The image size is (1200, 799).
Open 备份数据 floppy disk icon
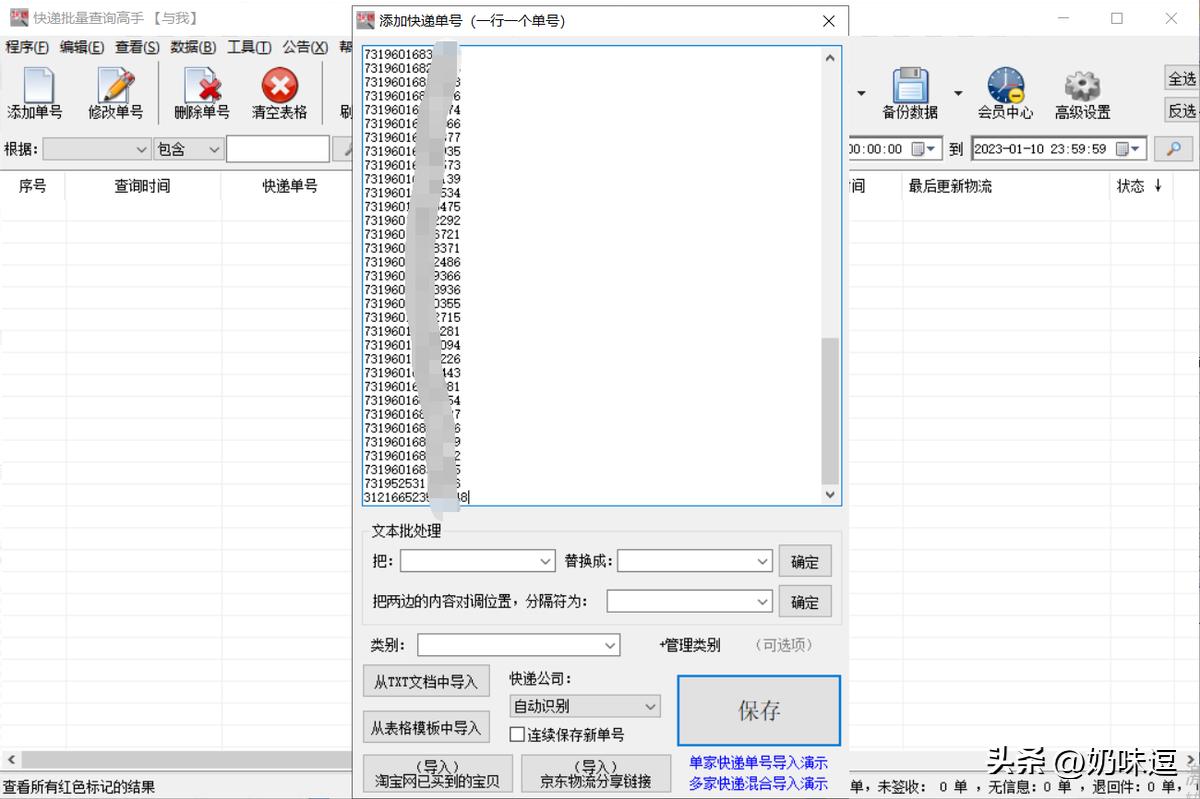(910, 88)
